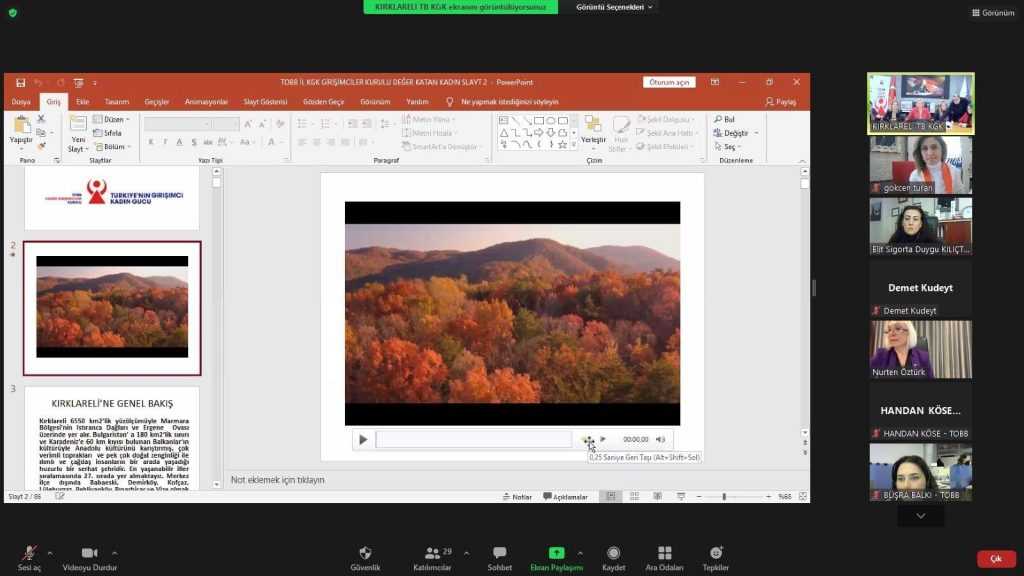The height and width of the screenshot is (576, 1024).
Task: Click the Oturum açın button
Action: click(669, 82)
